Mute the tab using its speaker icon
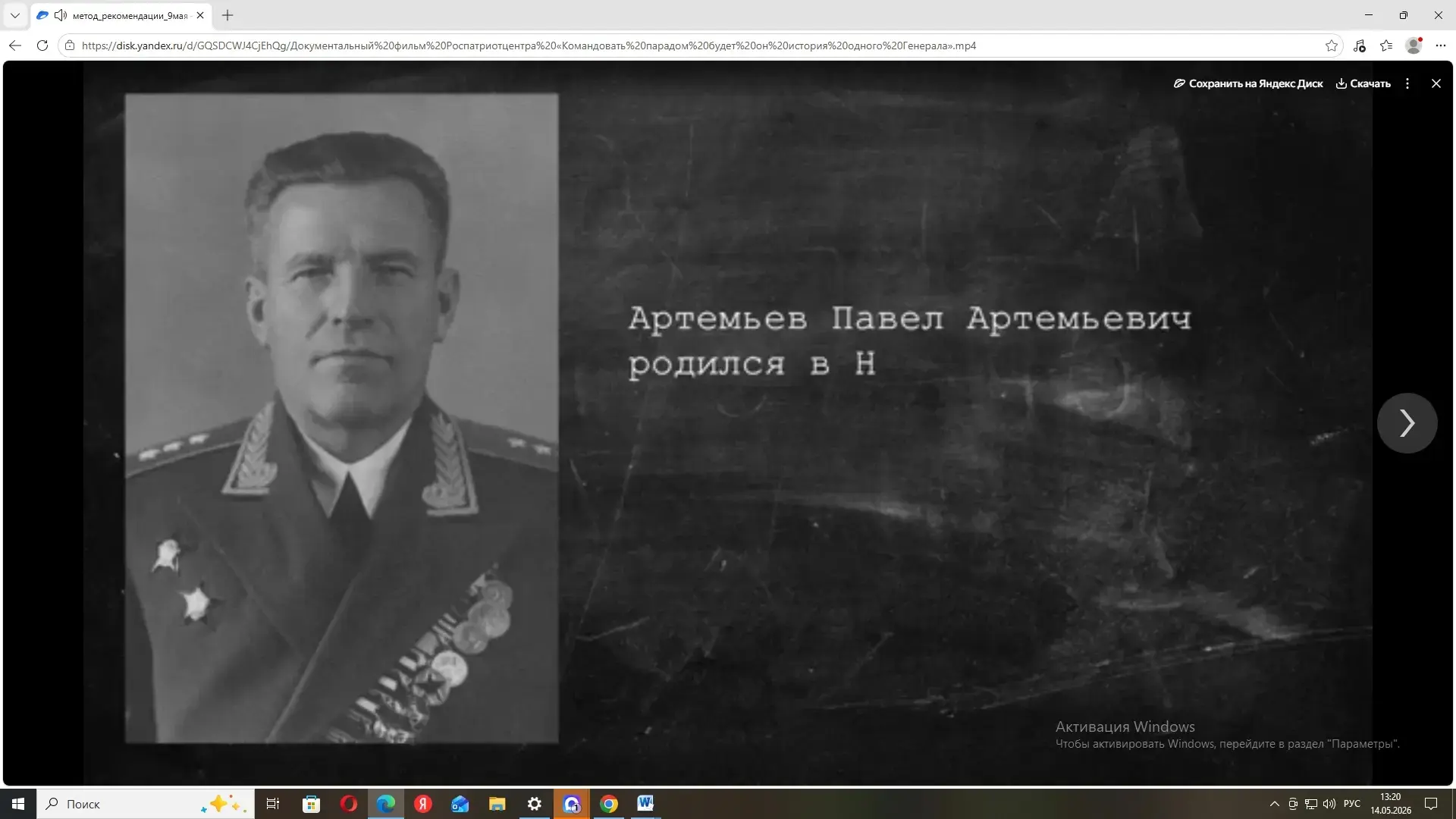Image resolution: width=1456 pixels, height=819 pixels. [61, 15]
